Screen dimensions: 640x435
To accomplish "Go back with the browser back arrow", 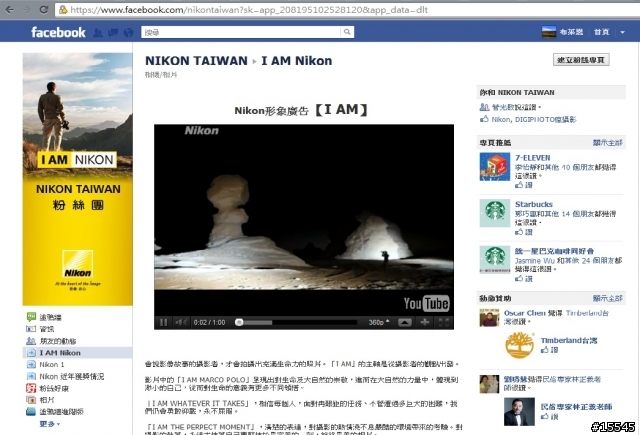I will click(x=9, y=9).
